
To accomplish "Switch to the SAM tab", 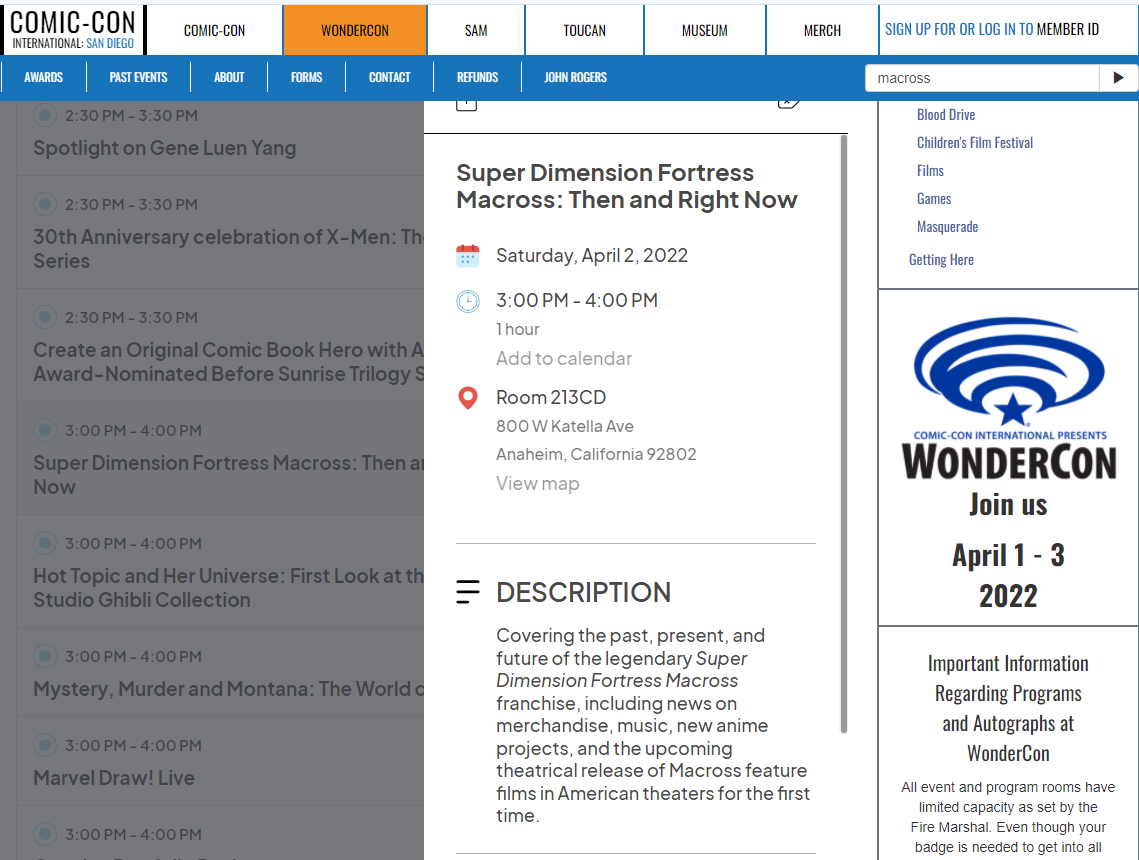I will pyautogui.click(x=476, y=31).
